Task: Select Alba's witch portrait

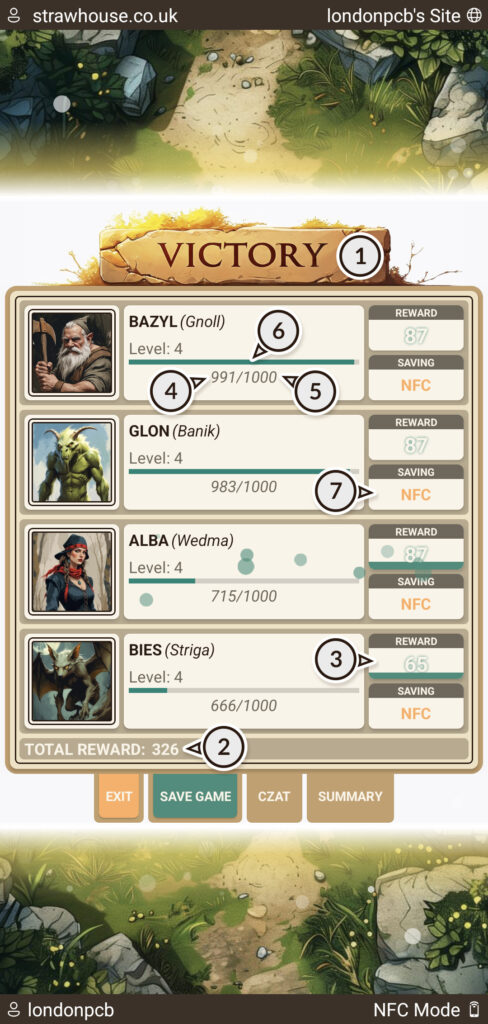Action: pos(73,572)
